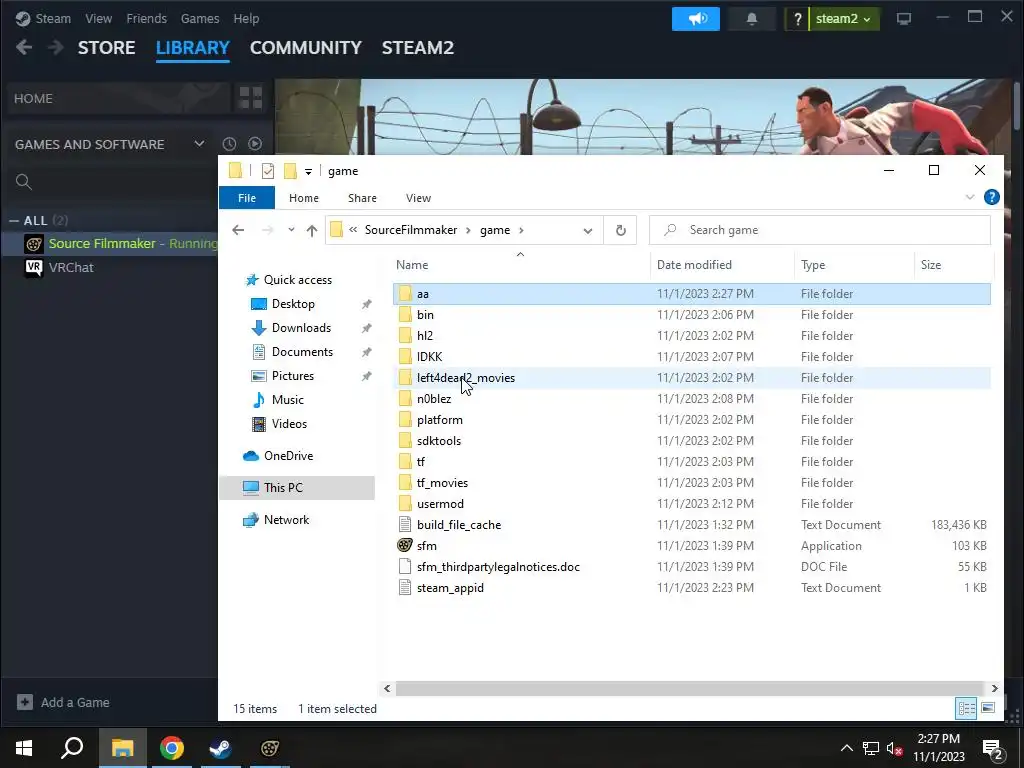Open Help menu in Steam

pyautogui.click(x=246, y=19)
